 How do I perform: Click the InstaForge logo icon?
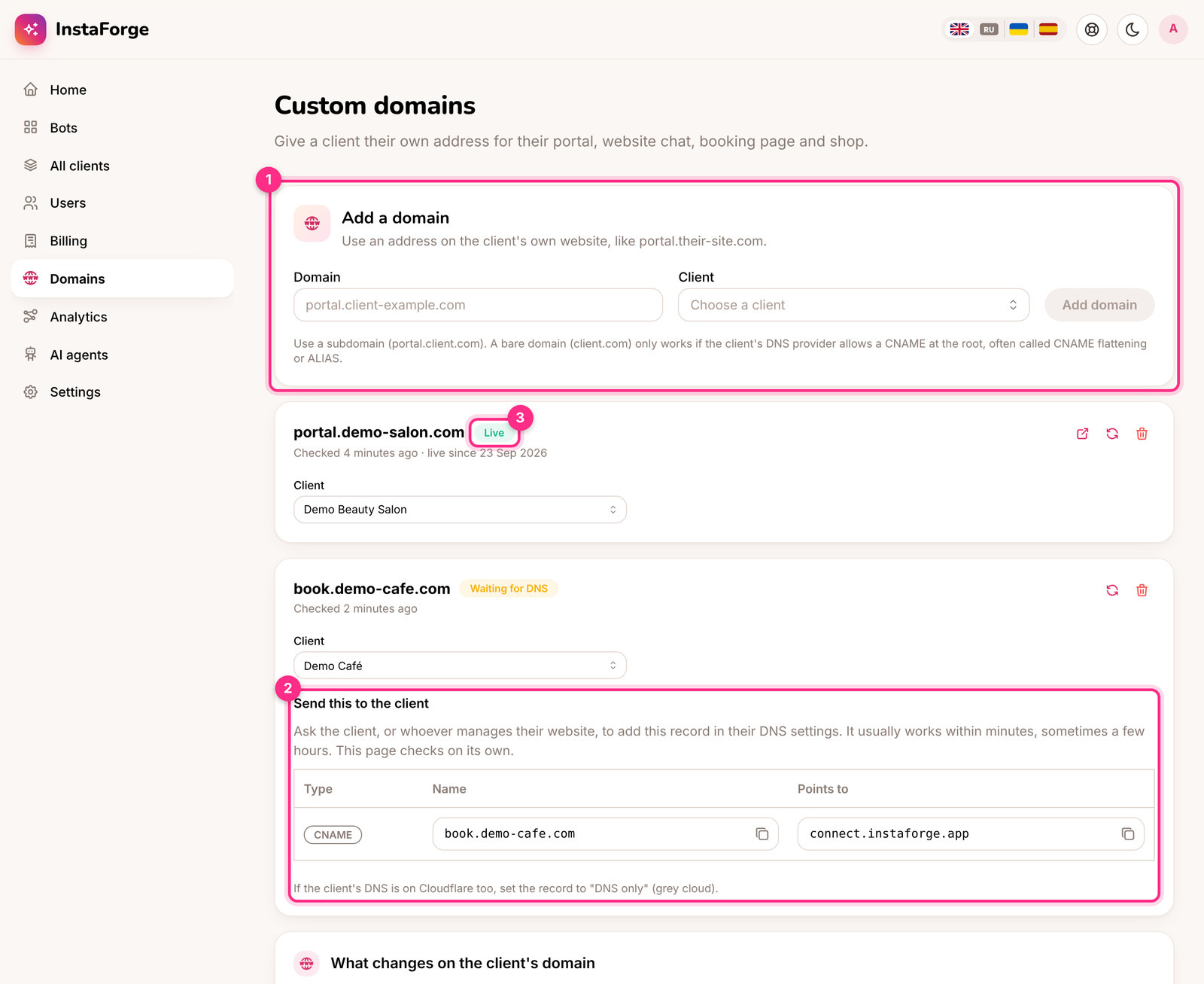click(31, 29)
